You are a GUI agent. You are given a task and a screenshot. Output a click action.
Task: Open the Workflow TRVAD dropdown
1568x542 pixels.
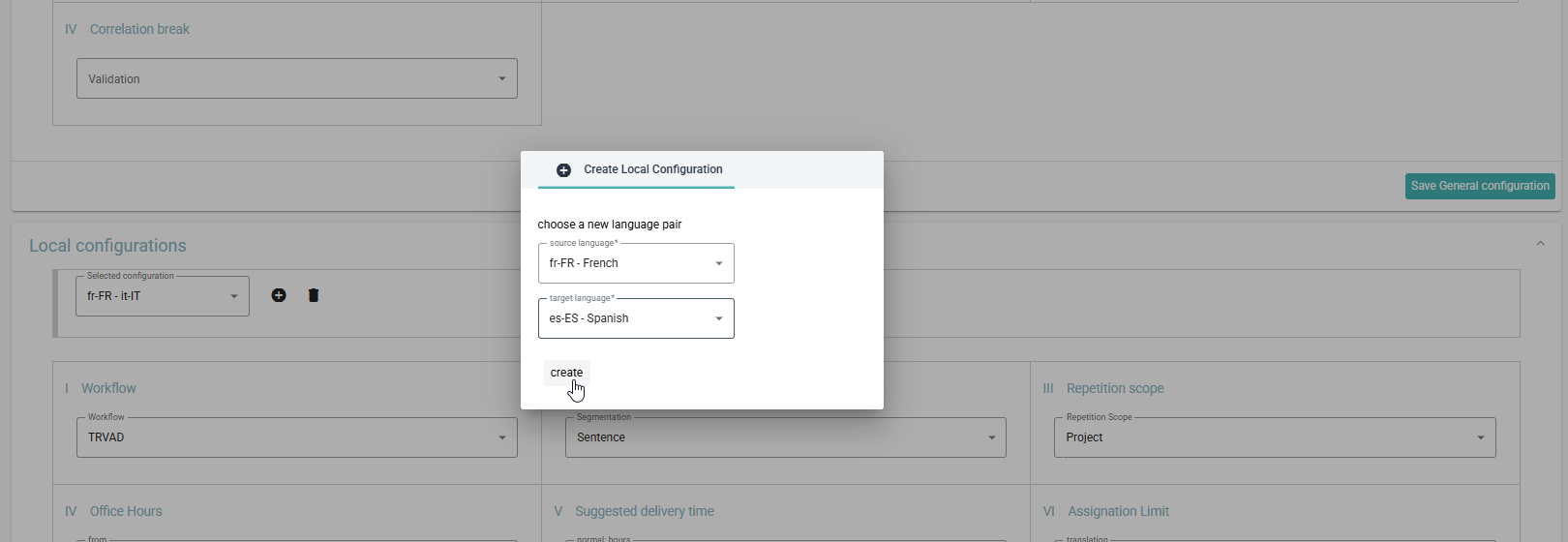(x=297, y=437)
